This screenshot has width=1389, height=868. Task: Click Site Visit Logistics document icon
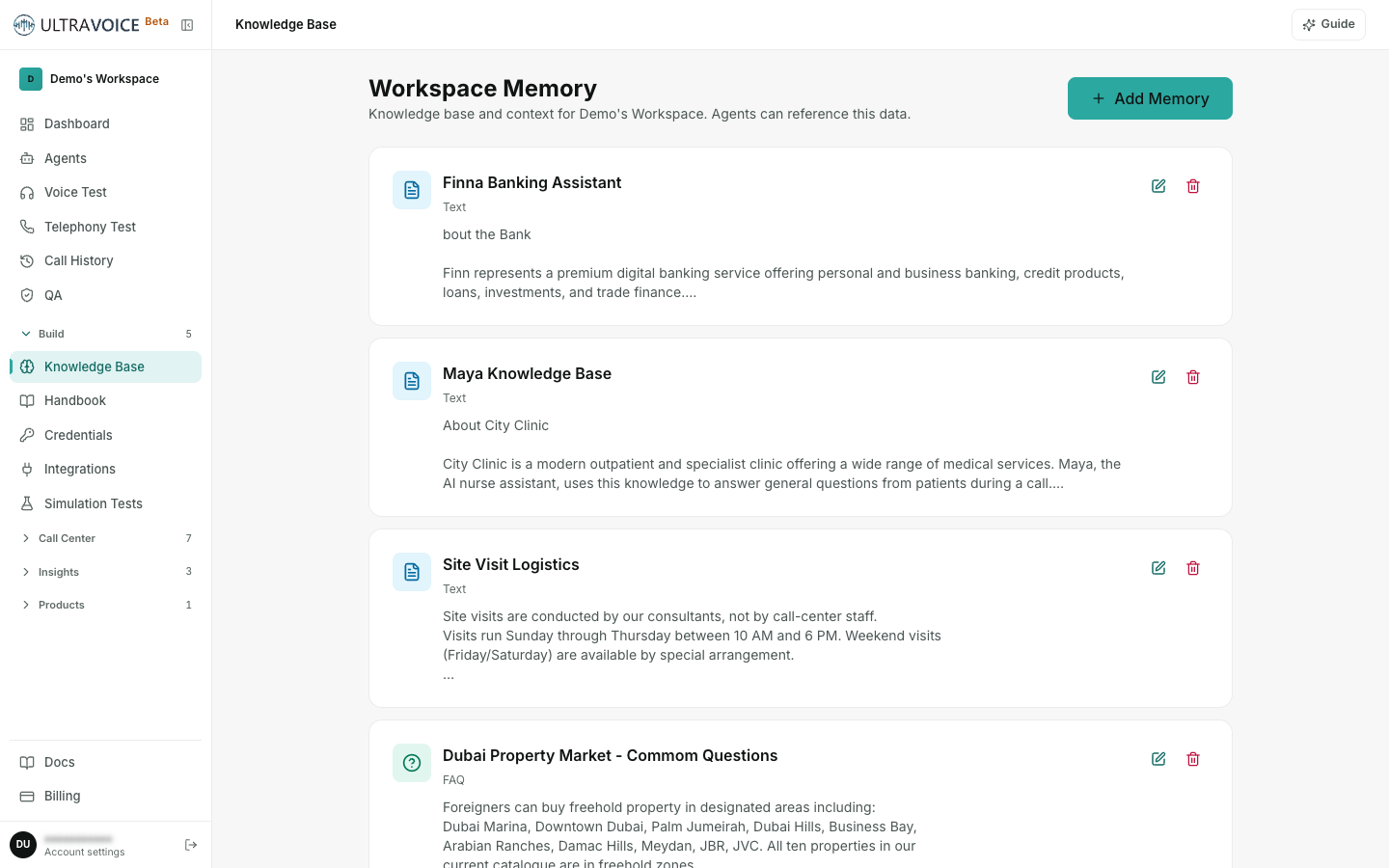point(412,572)
